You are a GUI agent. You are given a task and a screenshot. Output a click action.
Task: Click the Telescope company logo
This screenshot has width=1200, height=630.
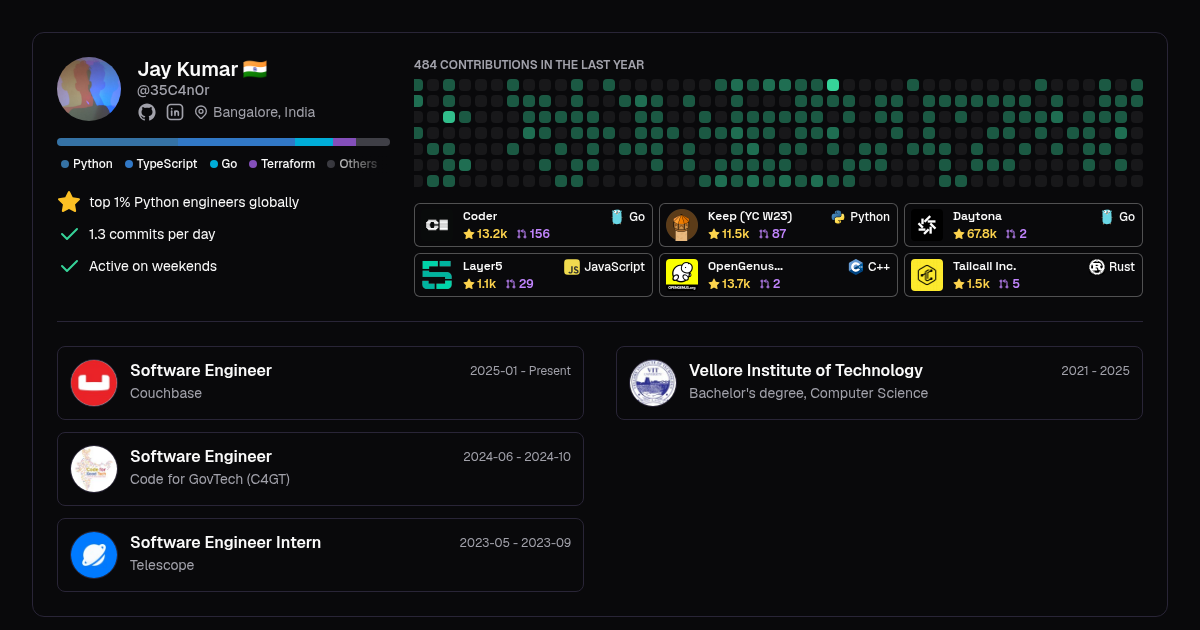(x=94, y=555)
